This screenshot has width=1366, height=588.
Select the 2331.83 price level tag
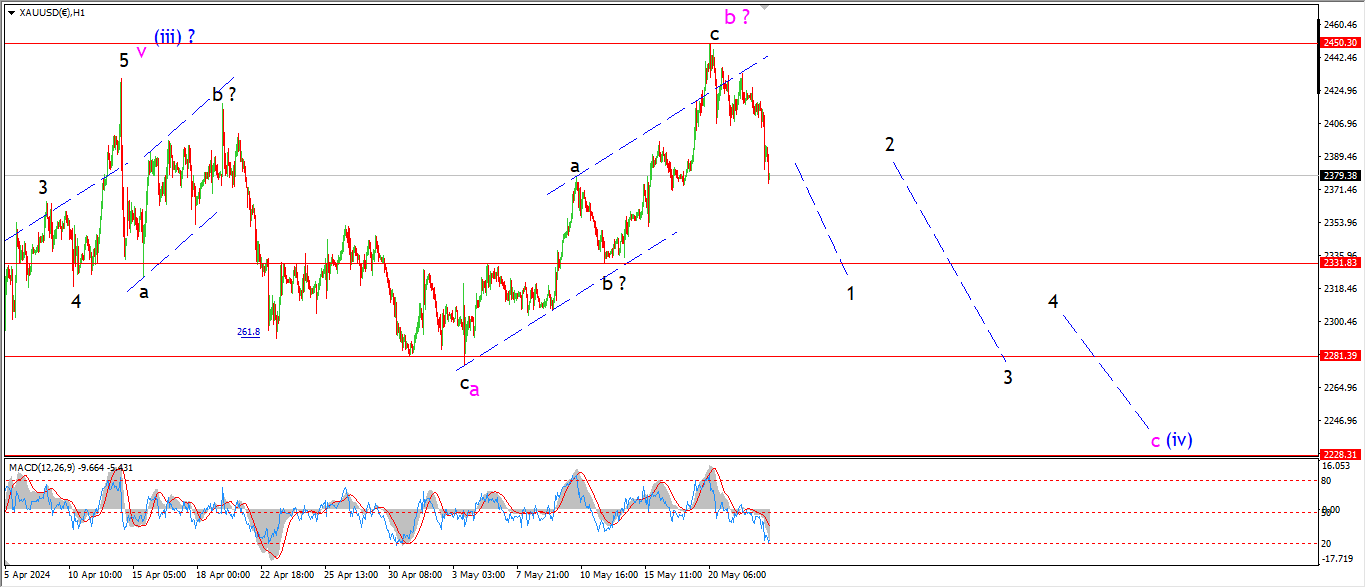click(1338, 263)
